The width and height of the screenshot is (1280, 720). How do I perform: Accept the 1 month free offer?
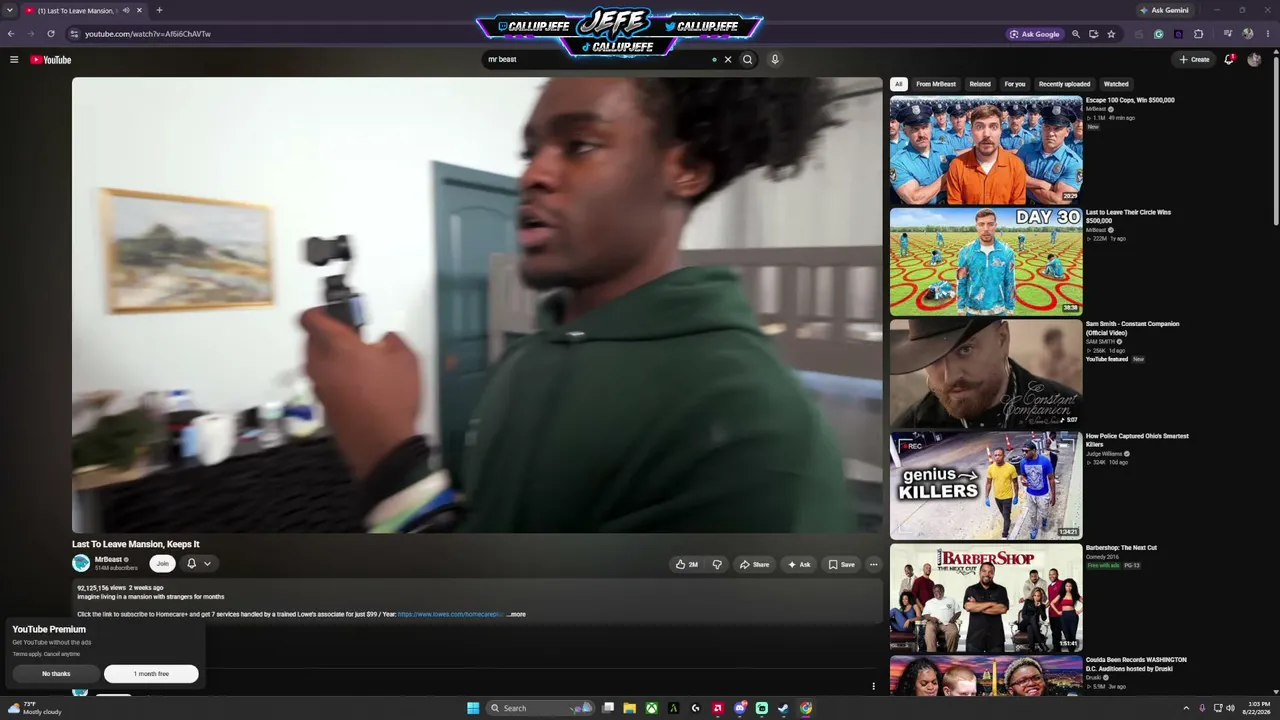click(x=151, y=674)
